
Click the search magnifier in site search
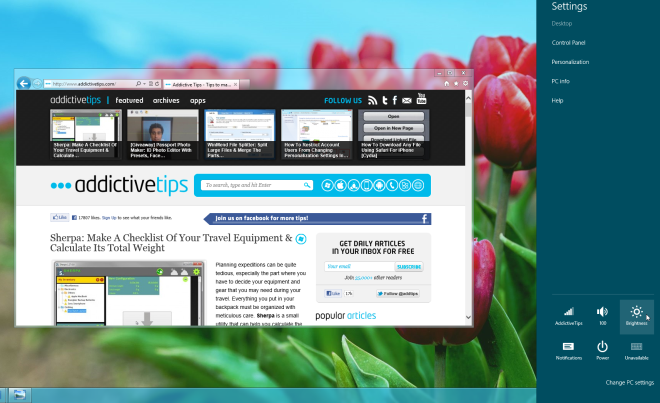coord(307,185)
